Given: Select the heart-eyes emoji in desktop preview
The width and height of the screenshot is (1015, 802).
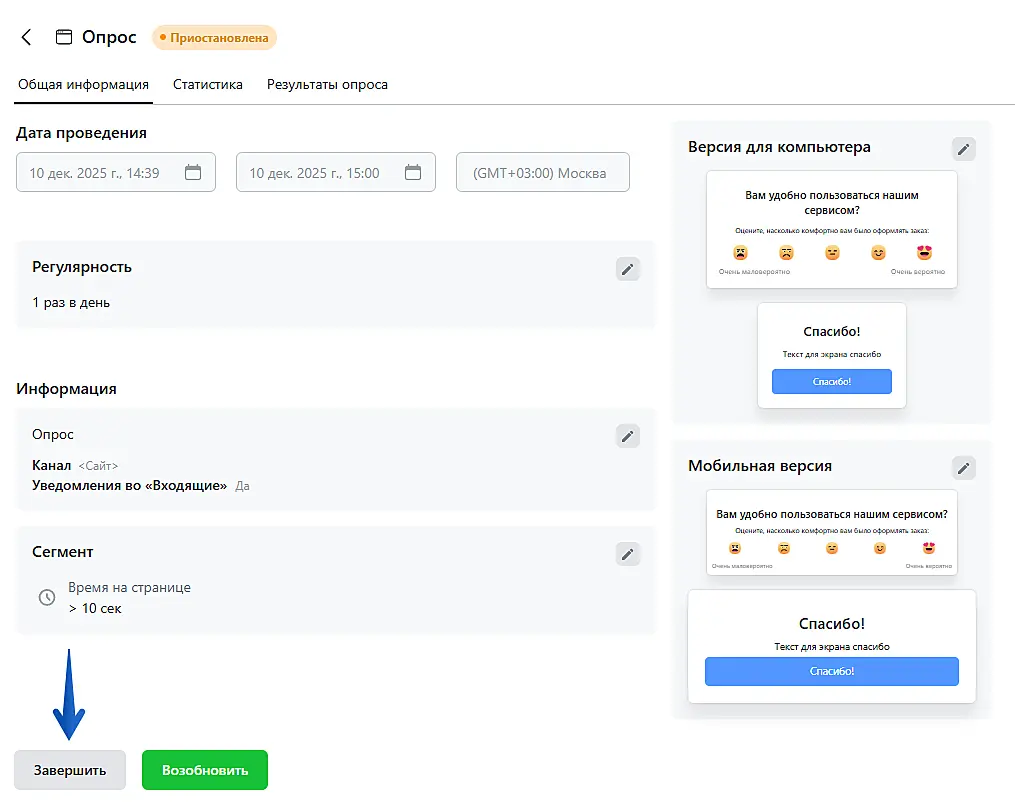Looking at the screenshot, I should (924, 253).
